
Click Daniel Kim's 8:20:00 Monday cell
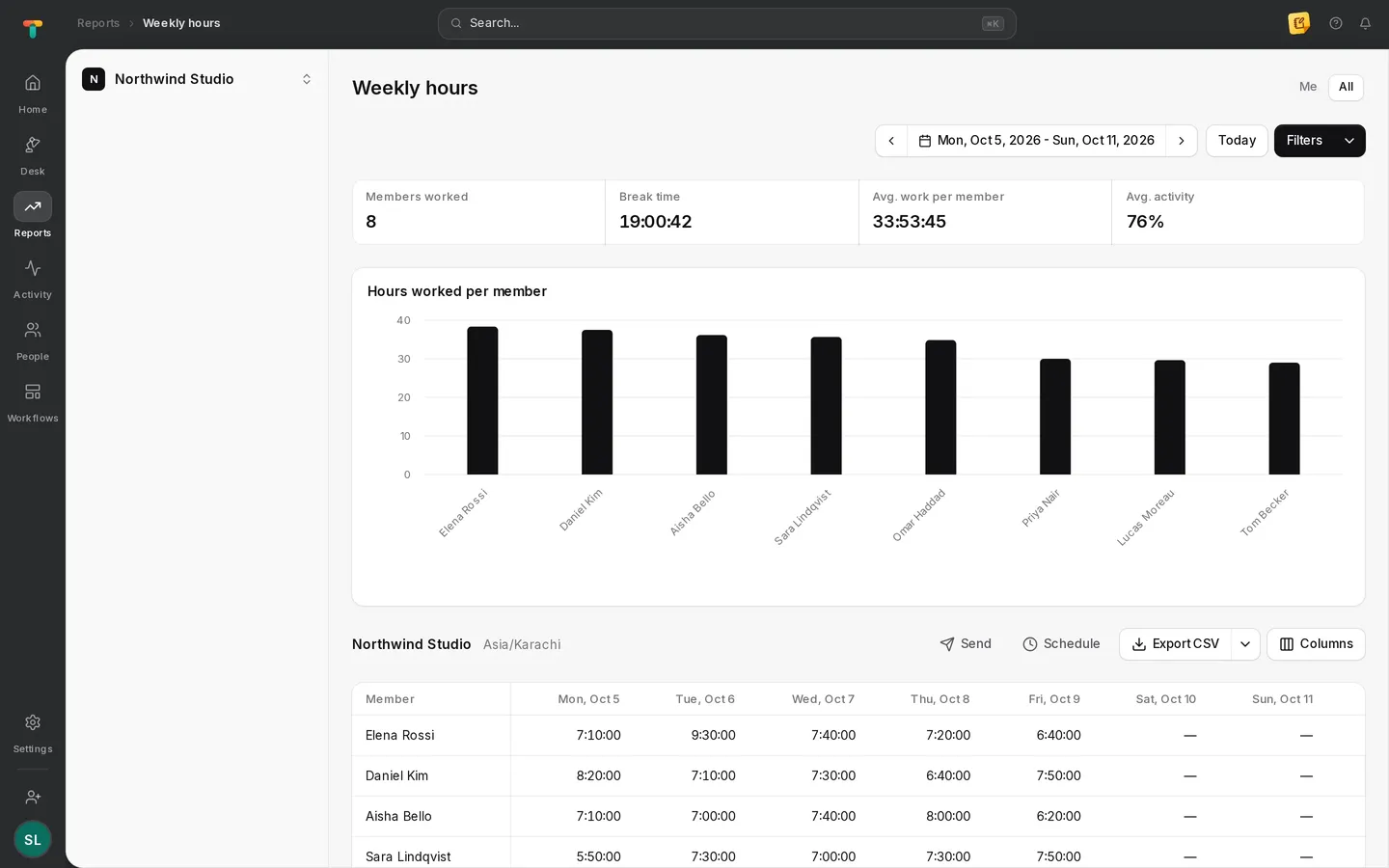(x=598, y=775)
